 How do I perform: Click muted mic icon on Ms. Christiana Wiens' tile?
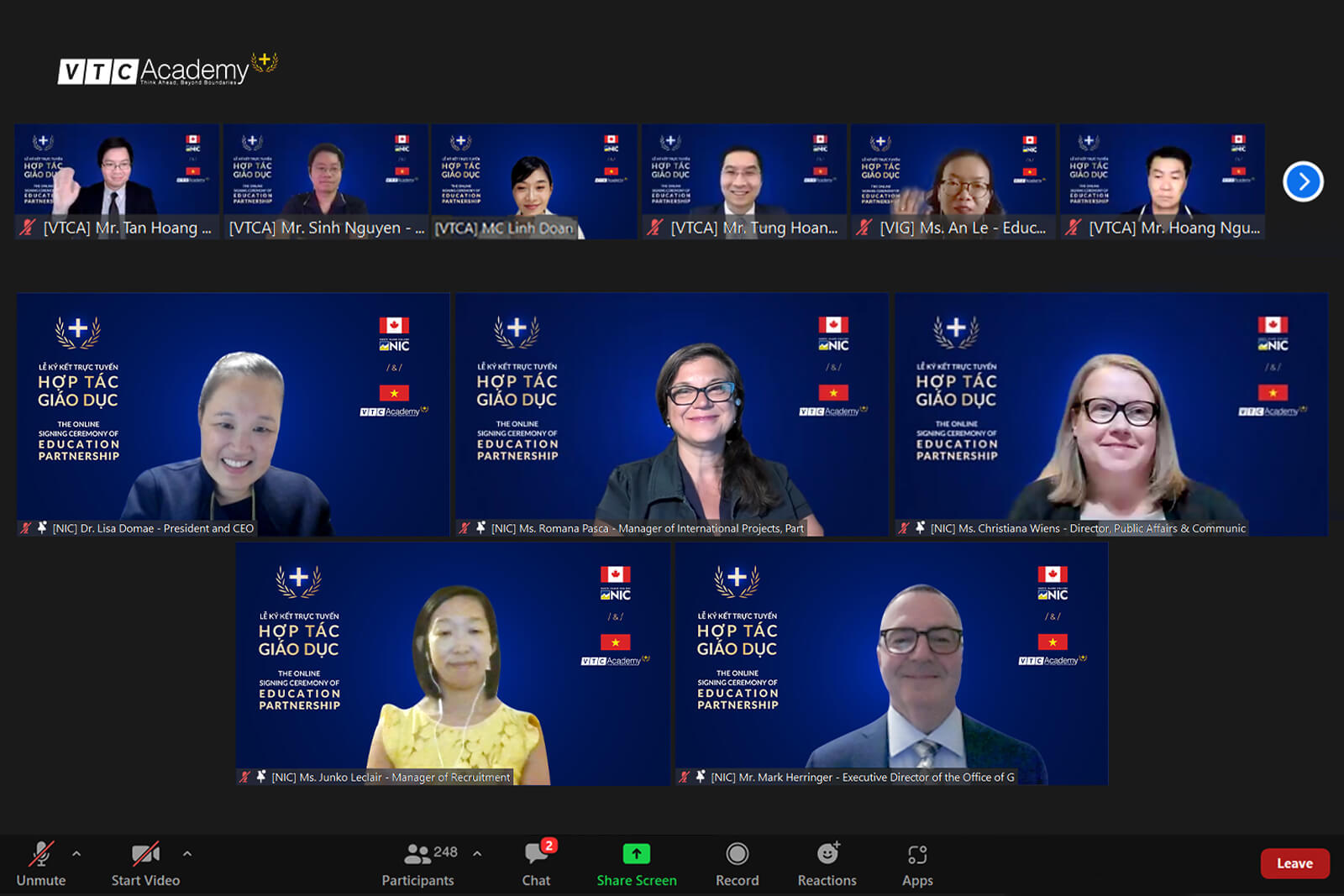pos(904,528)
